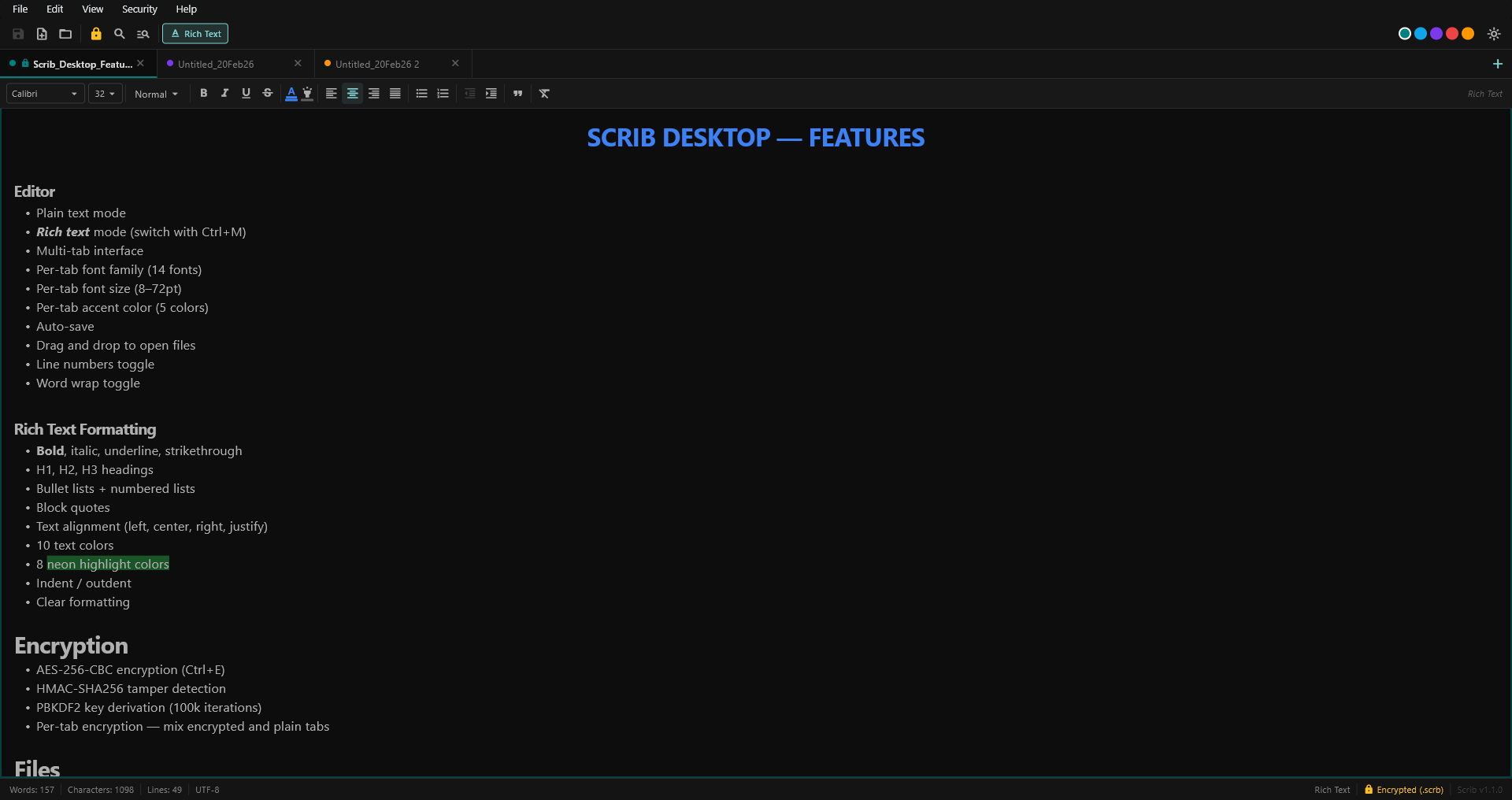Screen dimensions: 1512x800
Task: Open the Normal paragraph style dropdown
Action: pos(156,94)
